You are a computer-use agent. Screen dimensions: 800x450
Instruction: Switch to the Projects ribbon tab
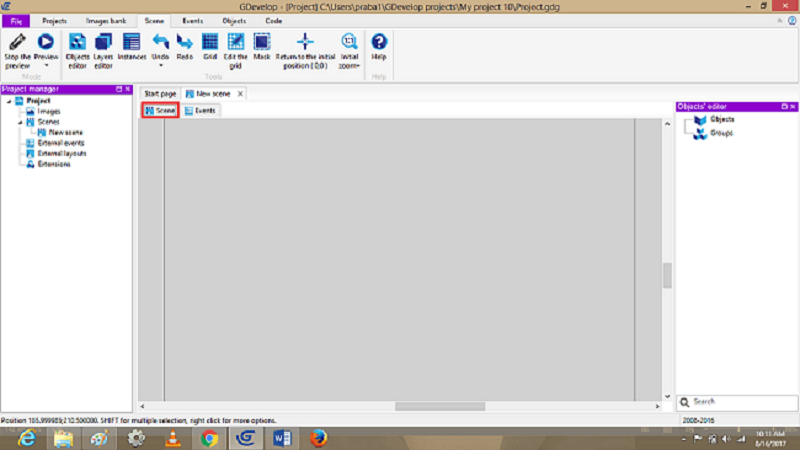tap(54, 21)
